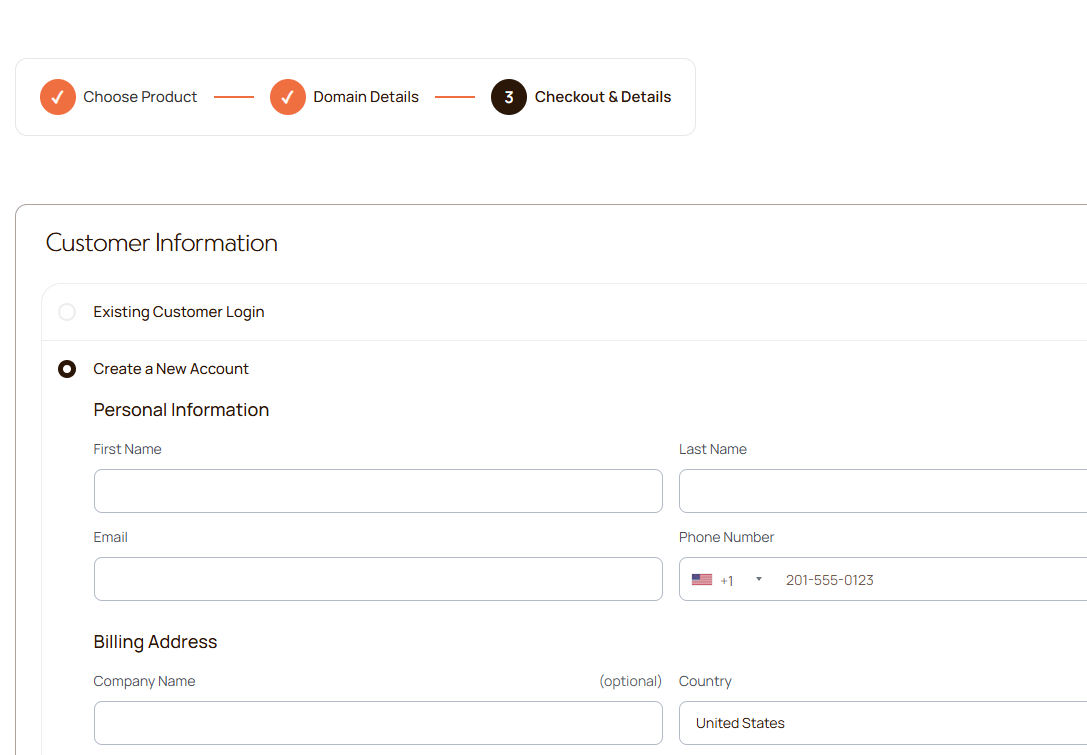The image size is (1087, 755).
Task: Click the Existing Customer Login label
Action: pos(179,312)
